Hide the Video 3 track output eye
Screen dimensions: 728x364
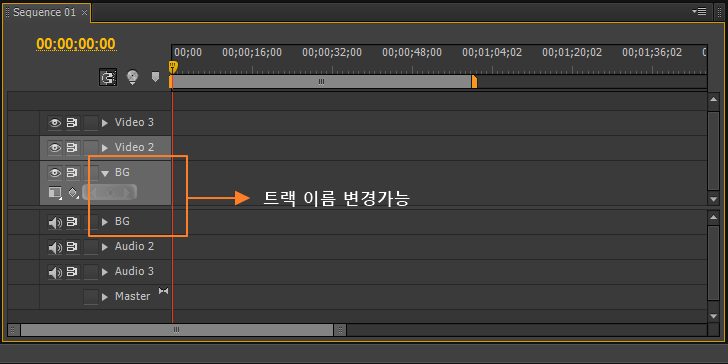pyautogui.click(x=55, y=123)
